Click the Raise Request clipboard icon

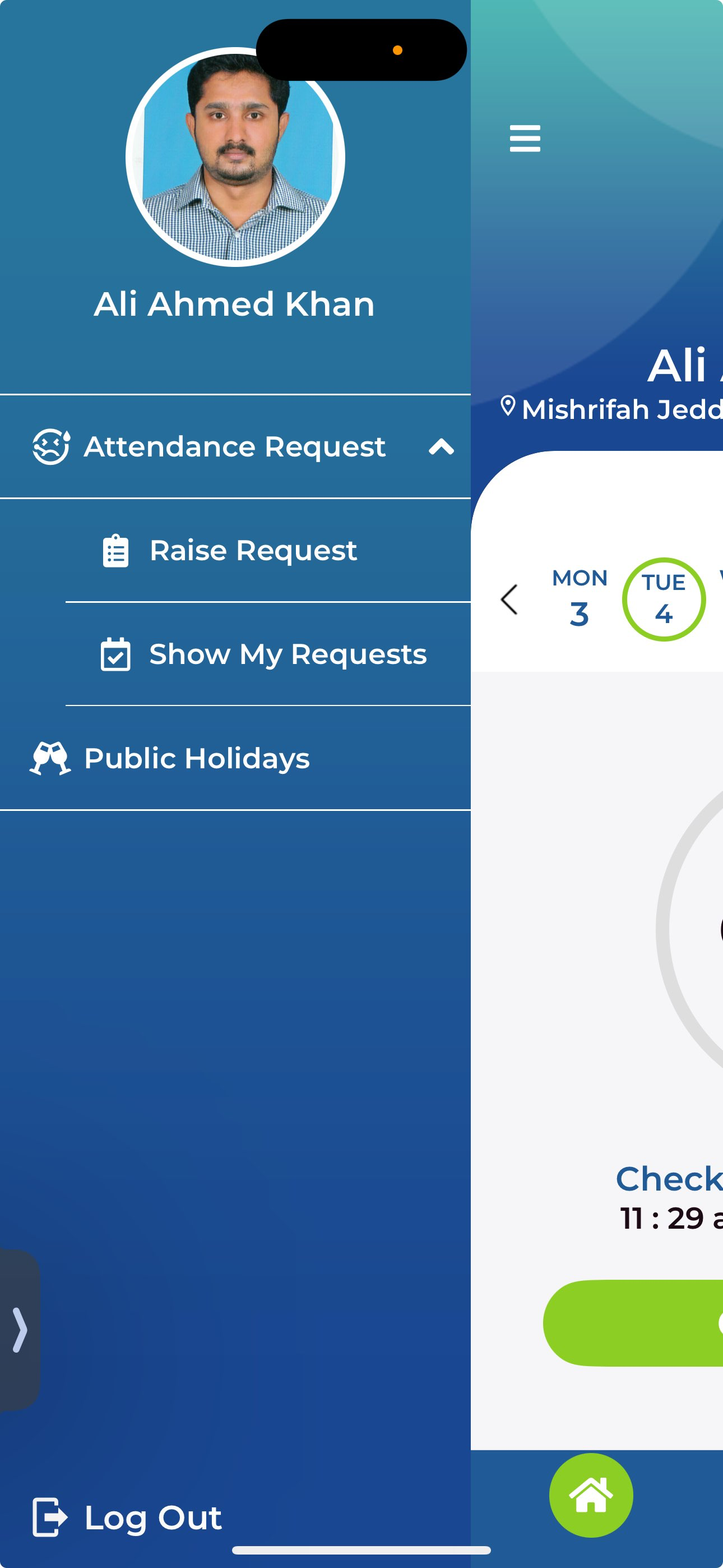coord(115,551)
